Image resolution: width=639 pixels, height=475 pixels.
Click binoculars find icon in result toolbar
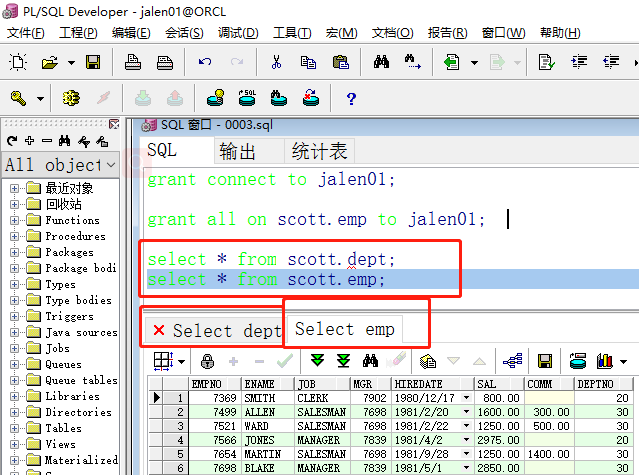tap(370, 361)
